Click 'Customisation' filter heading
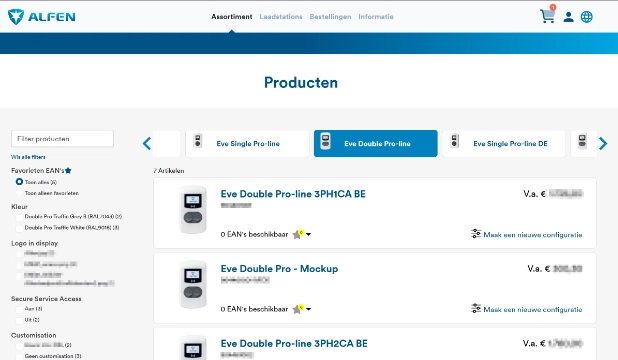 point(34,335)
